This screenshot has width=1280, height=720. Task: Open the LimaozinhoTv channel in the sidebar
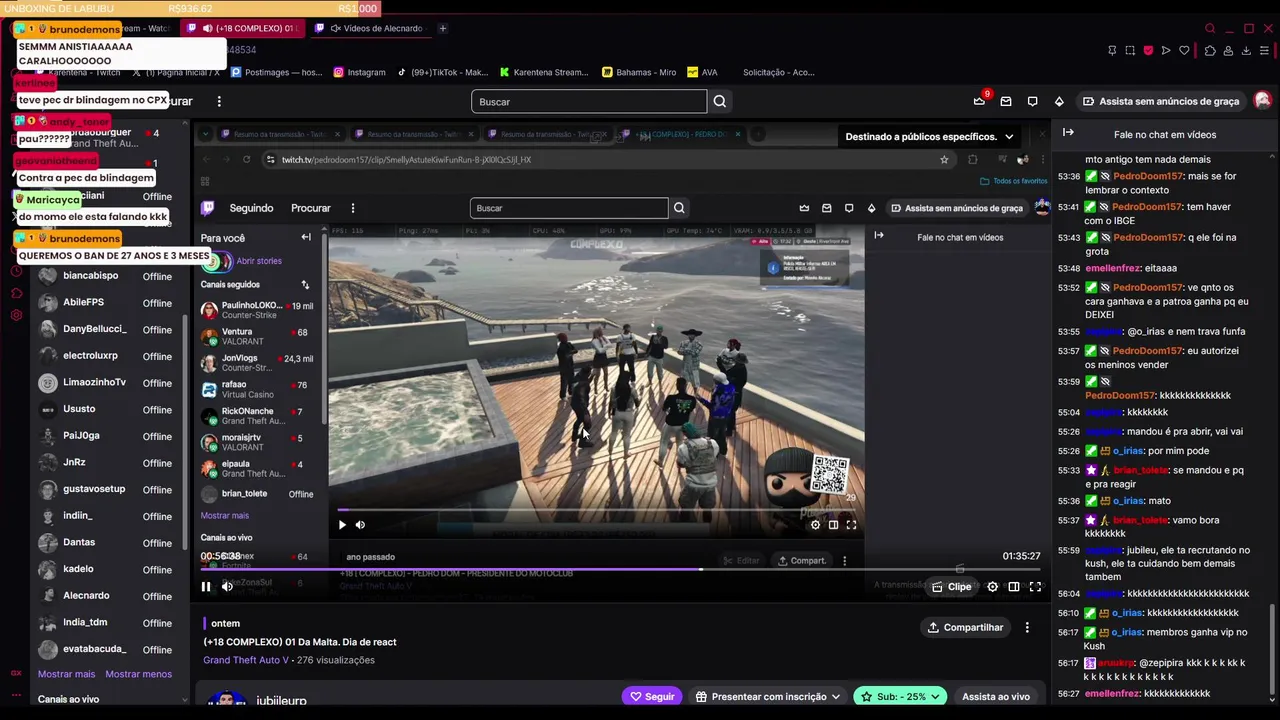110,383
